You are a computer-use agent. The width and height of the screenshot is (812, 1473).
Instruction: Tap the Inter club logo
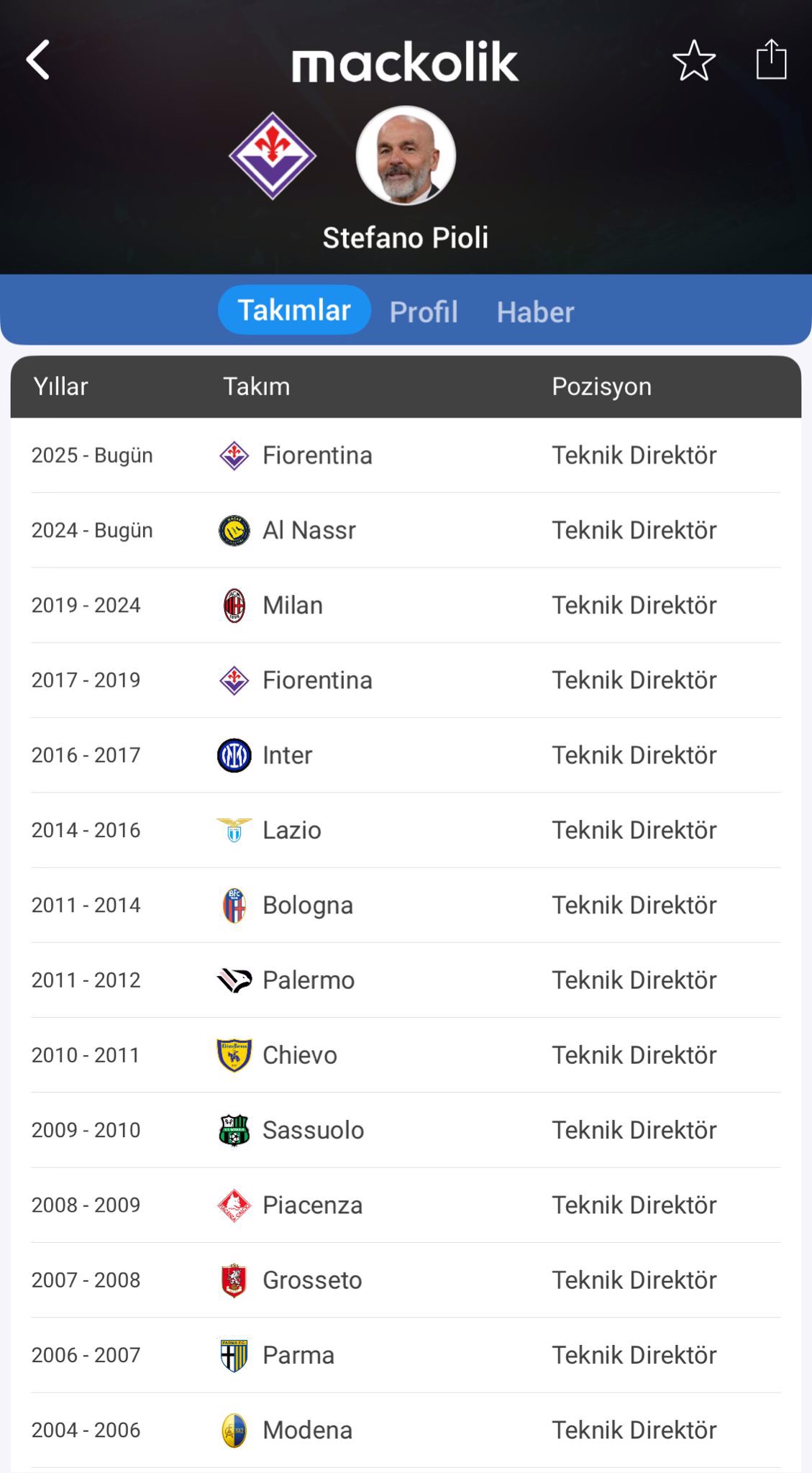pos(234,756)
